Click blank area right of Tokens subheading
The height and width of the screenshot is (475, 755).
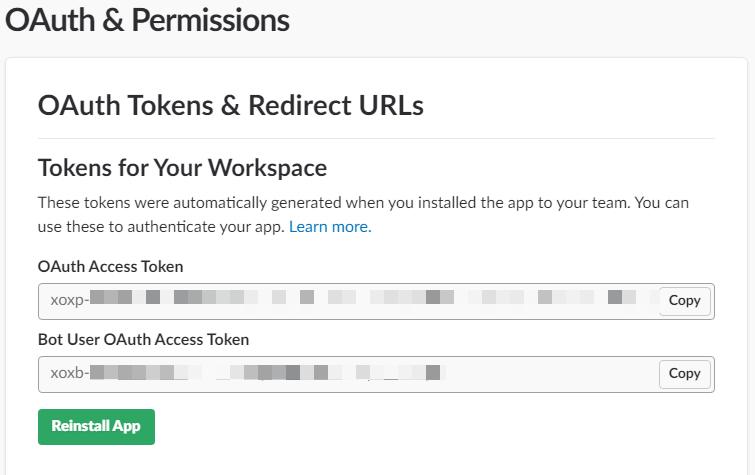520,167
